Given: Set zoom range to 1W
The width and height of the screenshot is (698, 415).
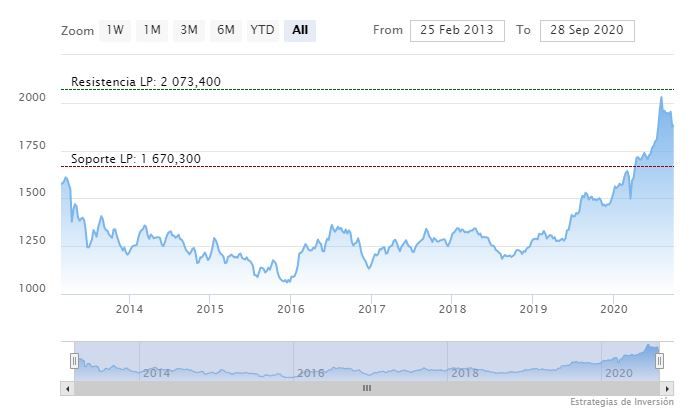Looking at the screenshot, I should click(x=116, y=30).
